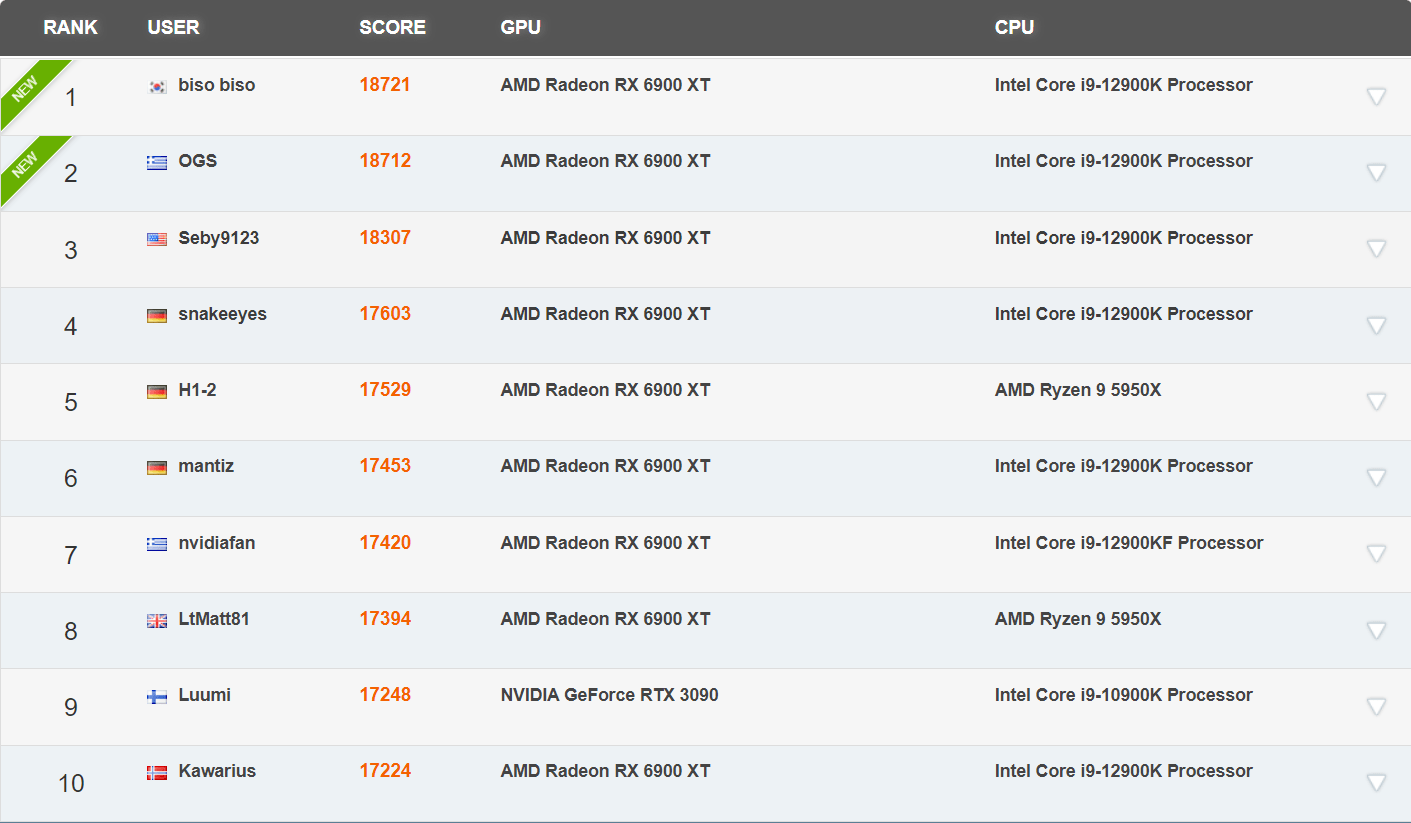The width and height of the screenshot is (1411, 823).
Task: Click the SCORE column header
Action: [x=392, y=27]
